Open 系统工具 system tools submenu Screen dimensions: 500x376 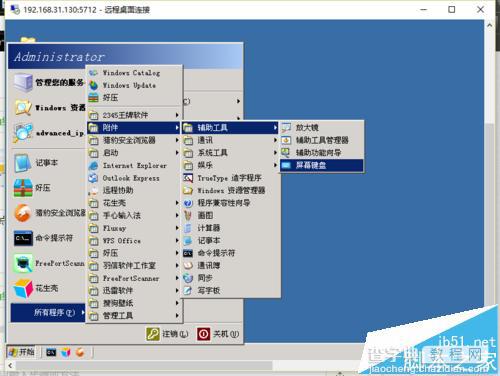tap(230, 153)
